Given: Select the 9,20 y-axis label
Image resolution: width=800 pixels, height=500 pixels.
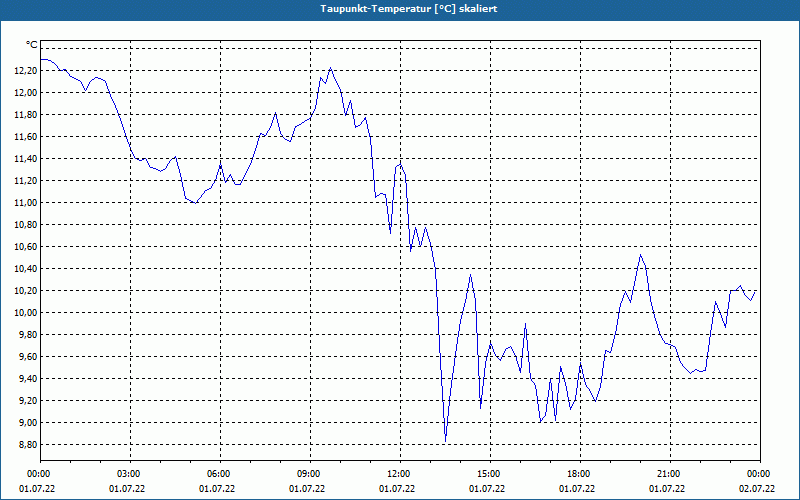Looking at the screenshot, I should coord(28,401).
